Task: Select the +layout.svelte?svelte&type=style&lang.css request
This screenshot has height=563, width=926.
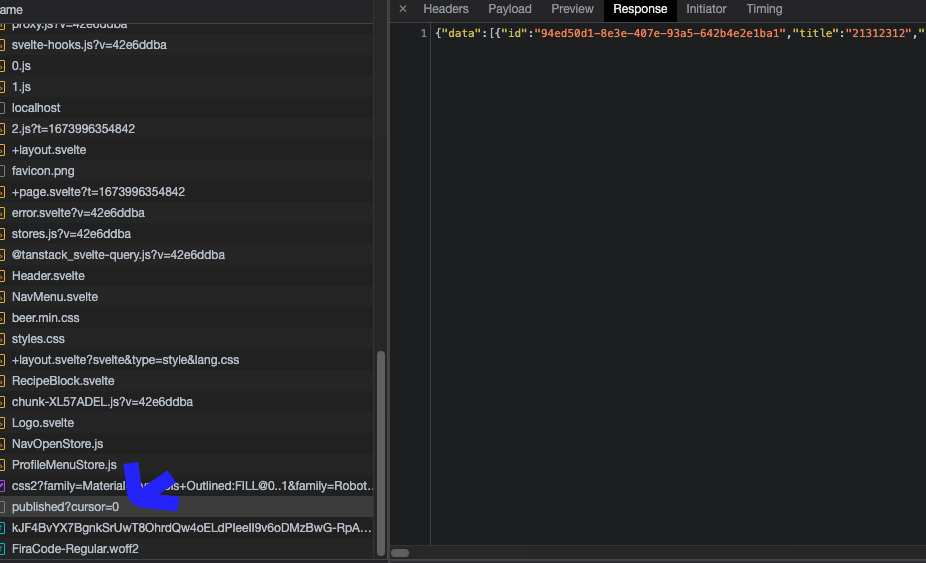Action: (187, 359)
